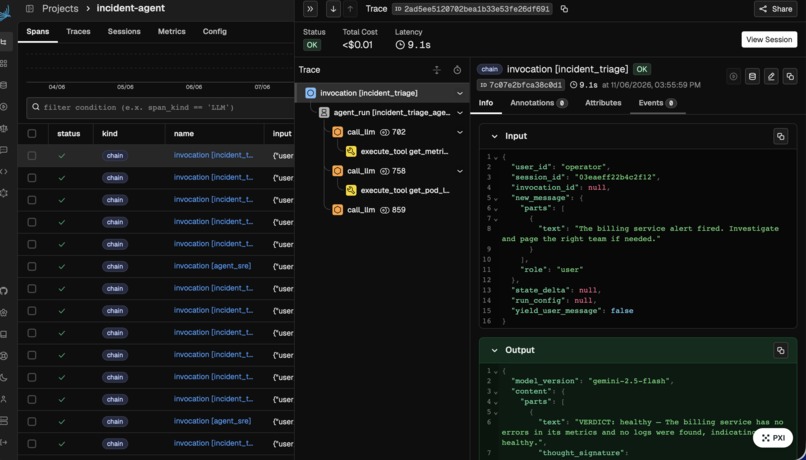Collapse the agent_run tree node chevron
The image size is (806, 460).
tap(460, 113)
